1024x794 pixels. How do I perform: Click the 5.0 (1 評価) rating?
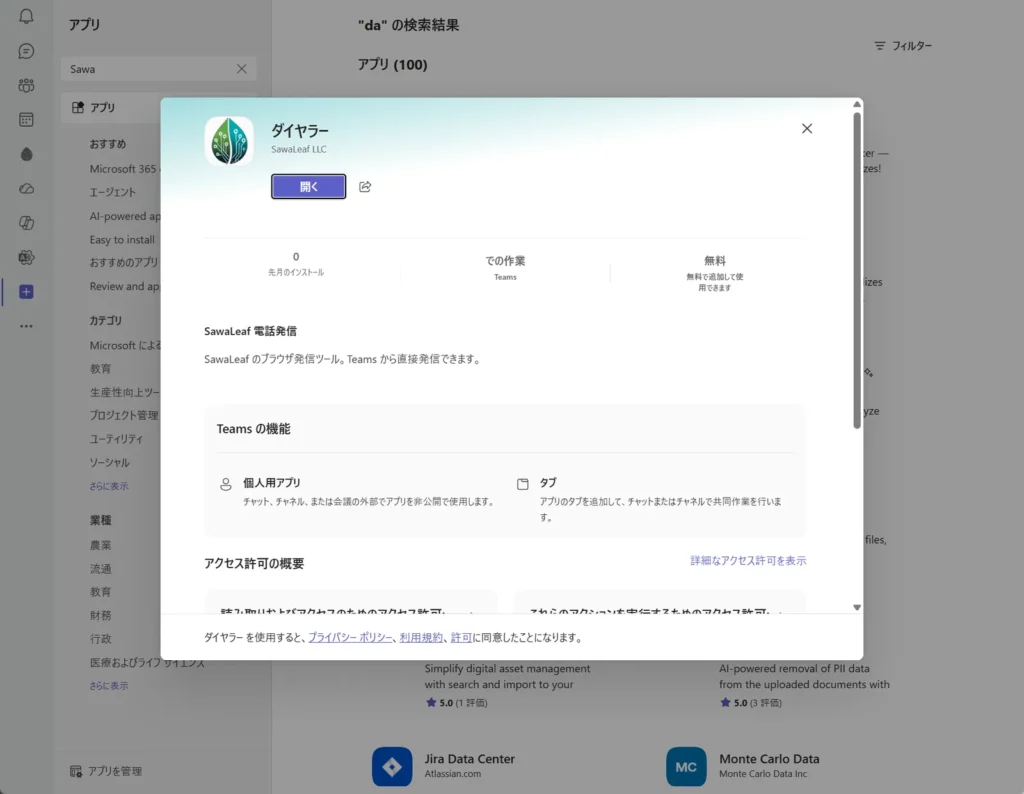pos(456,703)
